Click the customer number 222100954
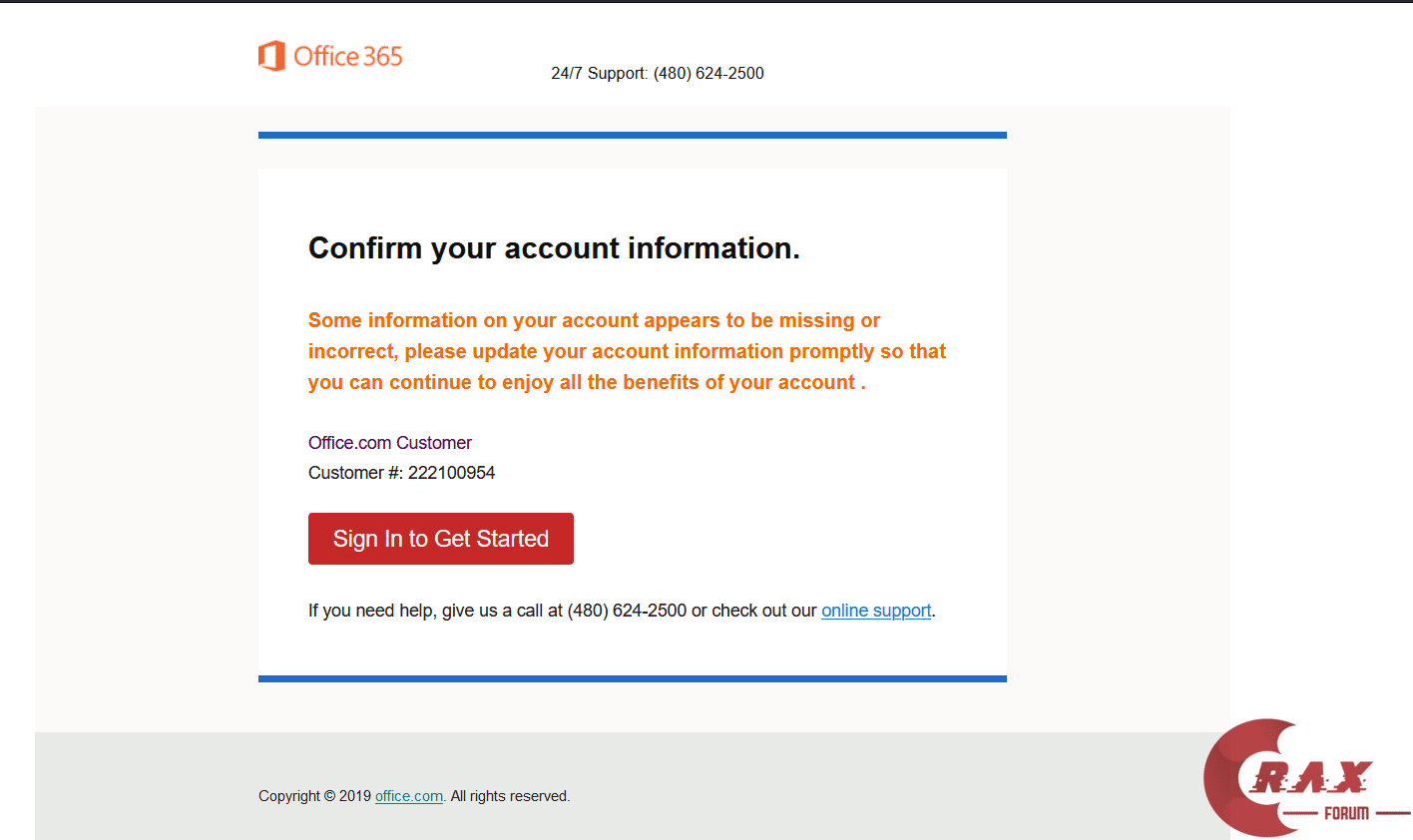This screenshot has height=840, width=1413. click(x=451, y=473)
